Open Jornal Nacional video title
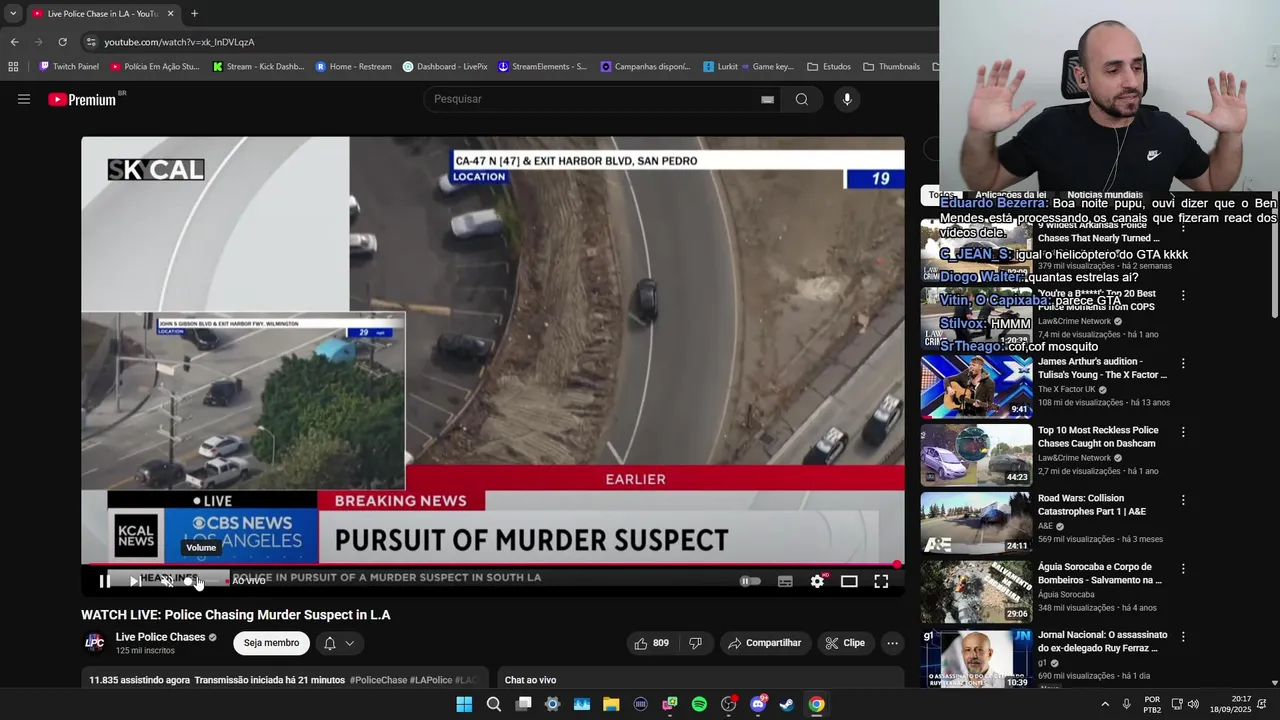 tap(1102, 641)
